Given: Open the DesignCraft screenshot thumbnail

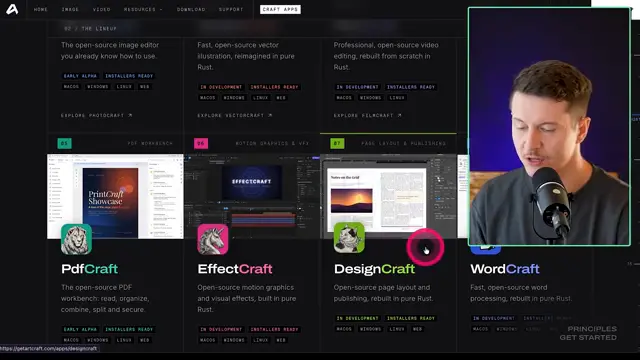Looking at the screenshot, I should tap(388, 196).
